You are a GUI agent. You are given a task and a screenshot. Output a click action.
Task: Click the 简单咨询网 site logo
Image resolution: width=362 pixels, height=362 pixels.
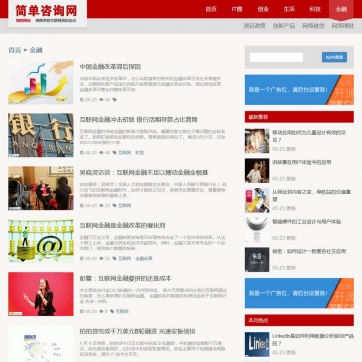click(x=47, y=13)
